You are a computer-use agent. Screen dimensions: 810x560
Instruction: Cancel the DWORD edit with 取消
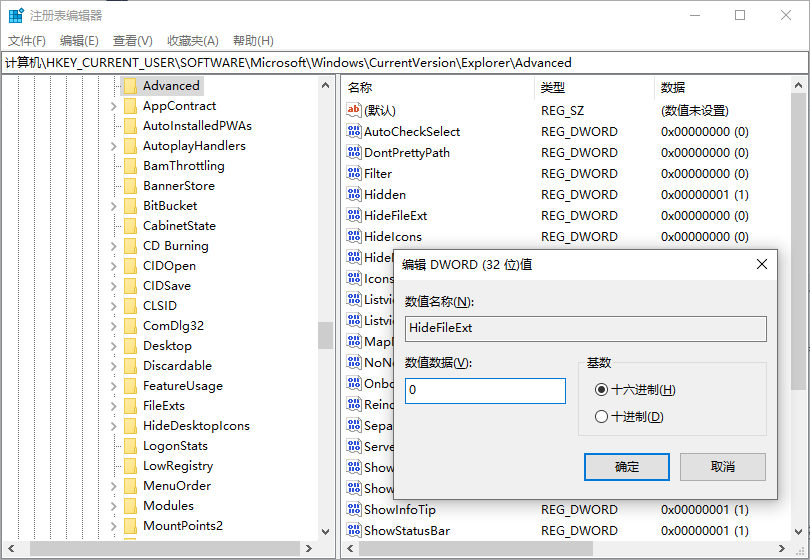(723, 467)
